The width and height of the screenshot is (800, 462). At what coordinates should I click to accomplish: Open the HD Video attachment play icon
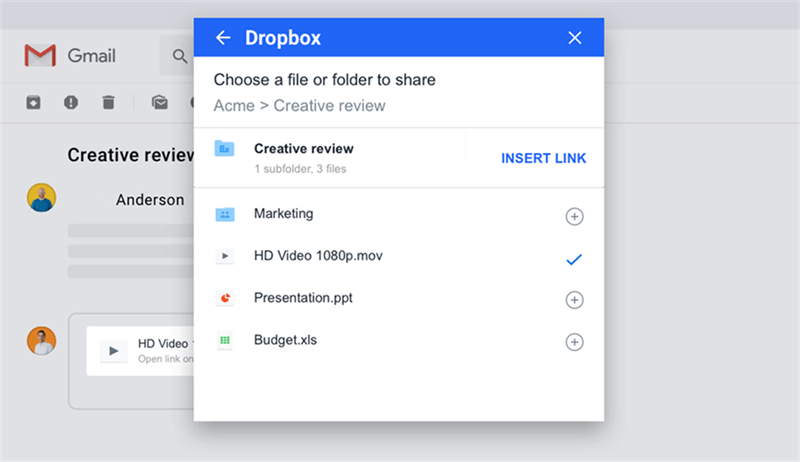[113, 351]
